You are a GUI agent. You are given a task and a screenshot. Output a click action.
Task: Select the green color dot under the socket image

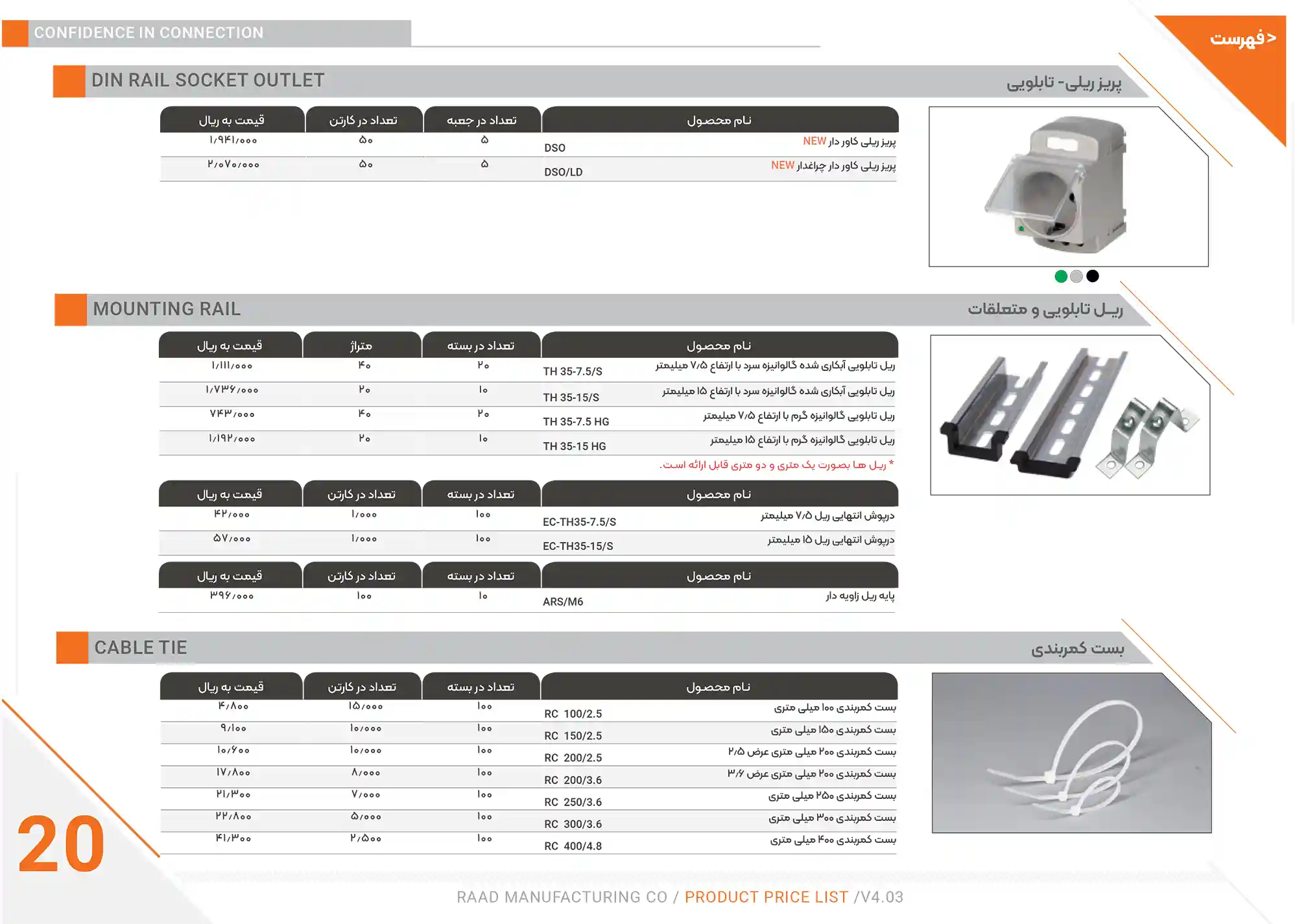click(1062, 276)
